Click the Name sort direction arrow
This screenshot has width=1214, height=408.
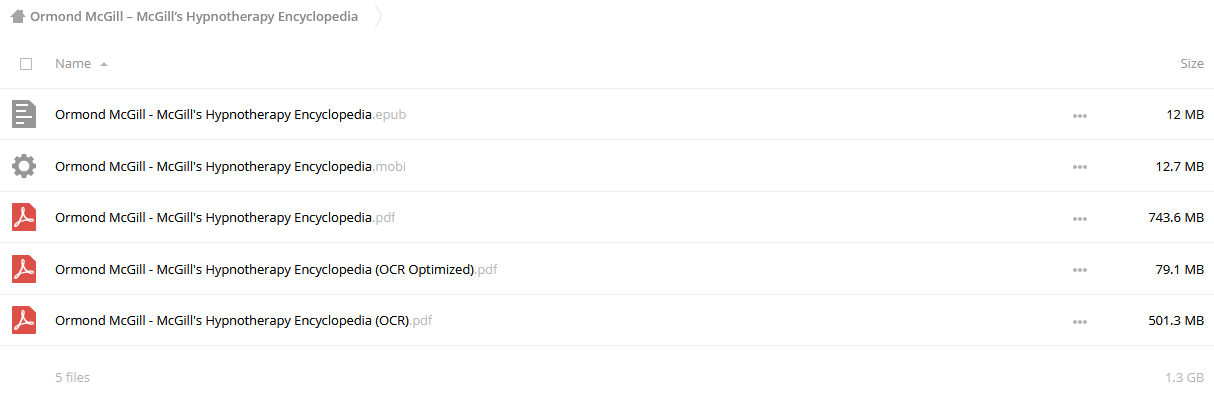[x=104, y=64]
